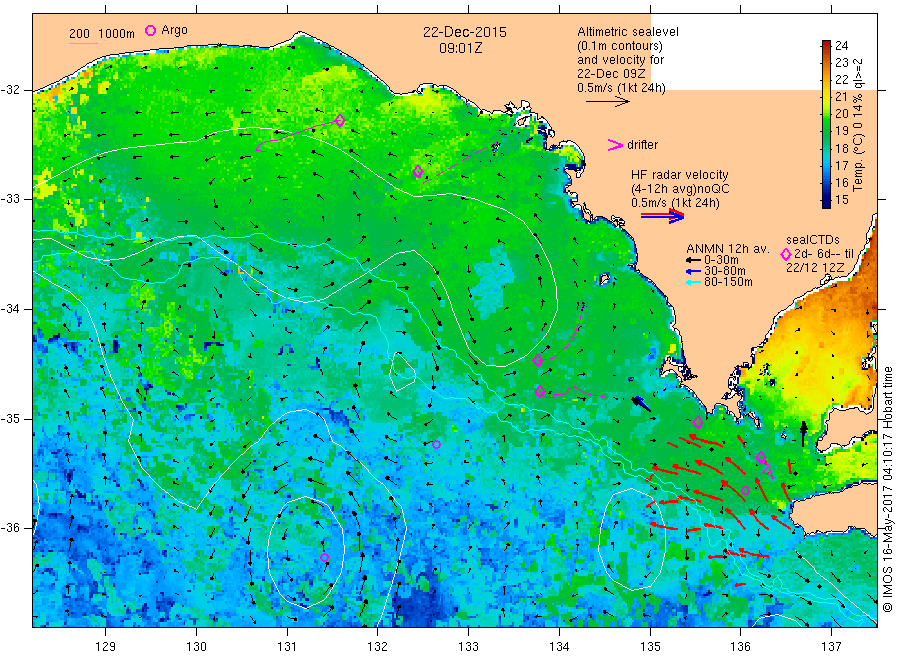The height and width of the screenshot is (660, 900).
Task: Click the time label 09:01Z
Action: (x=461, y=48)
